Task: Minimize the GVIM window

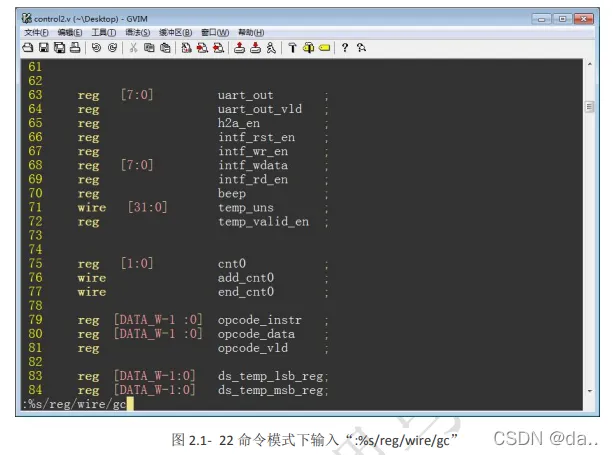Action: click(x=541, y=19)
